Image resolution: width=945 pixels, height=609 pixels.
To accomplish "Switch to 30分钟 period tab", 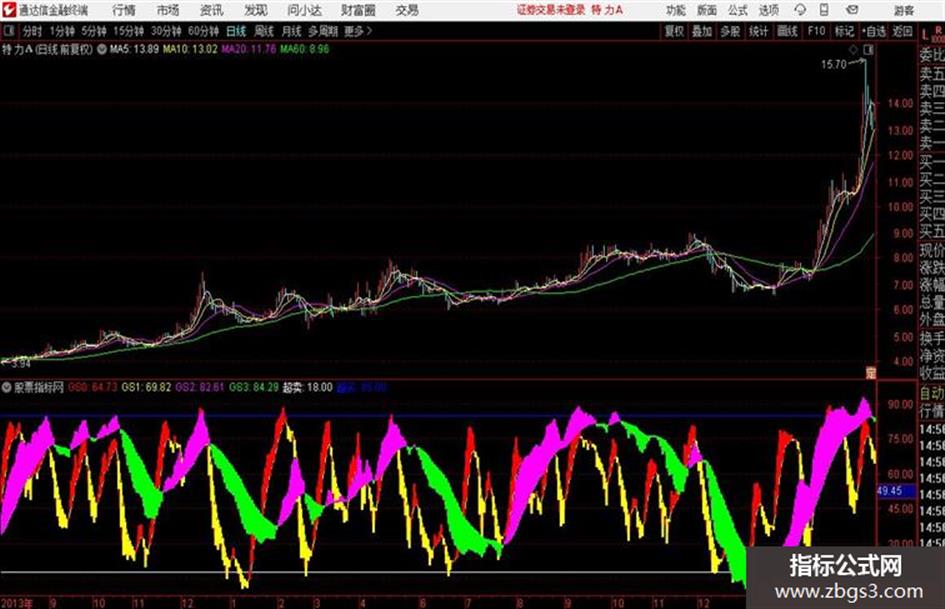I will pos(166,31).
